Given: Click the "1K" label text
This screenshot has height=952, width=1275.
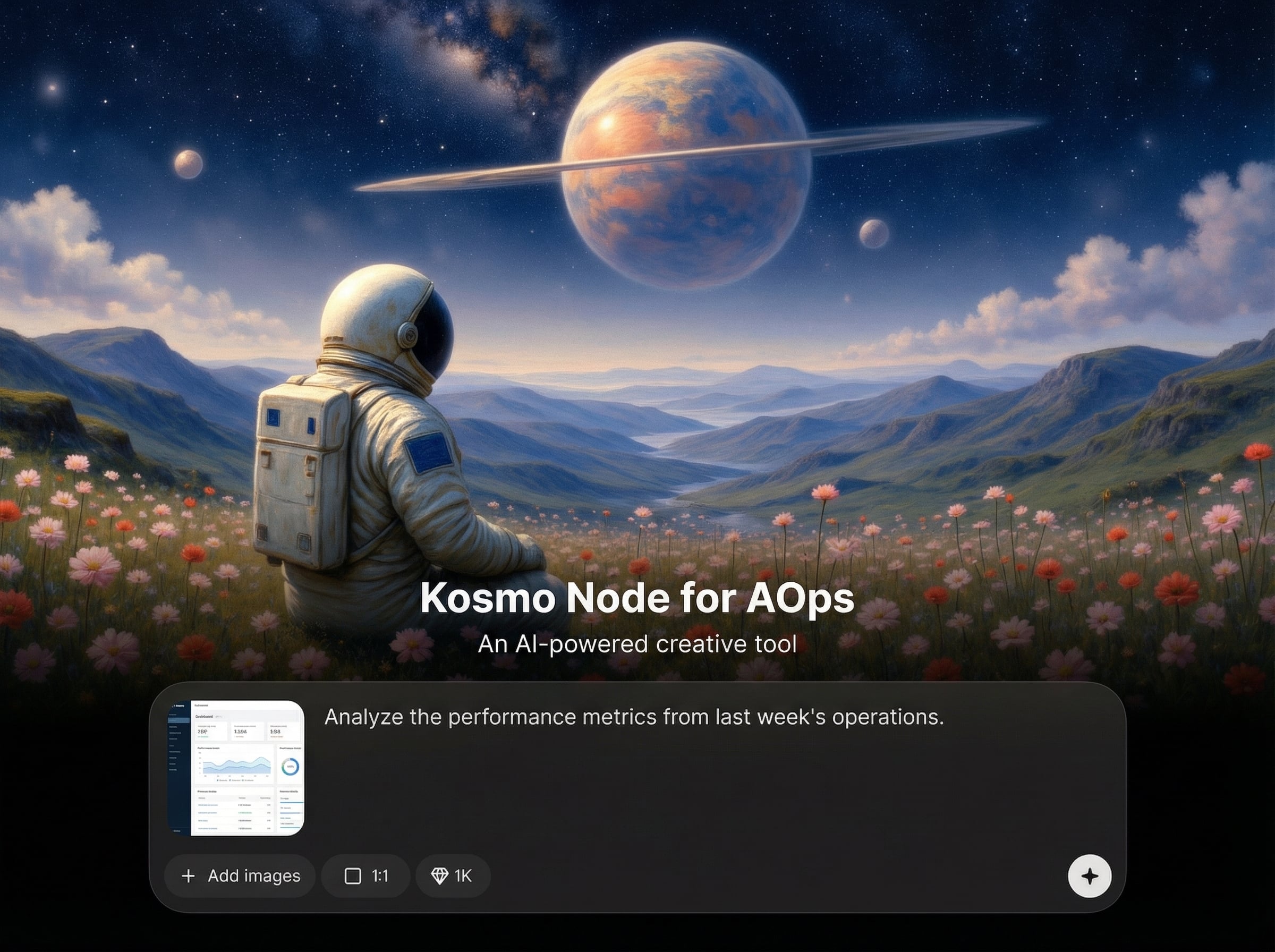Looking at the screenshot, I should coord(463,876).
